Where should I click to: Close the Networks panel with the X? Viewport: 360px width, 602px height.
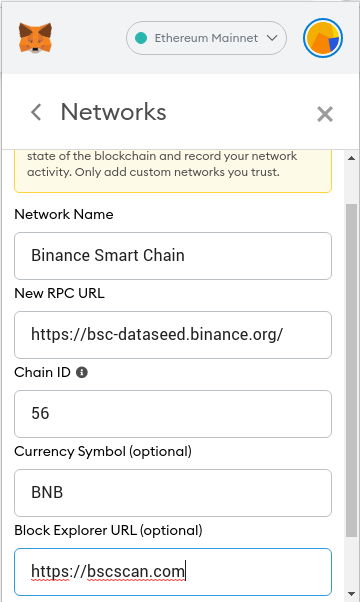click(x=325, y=114)
